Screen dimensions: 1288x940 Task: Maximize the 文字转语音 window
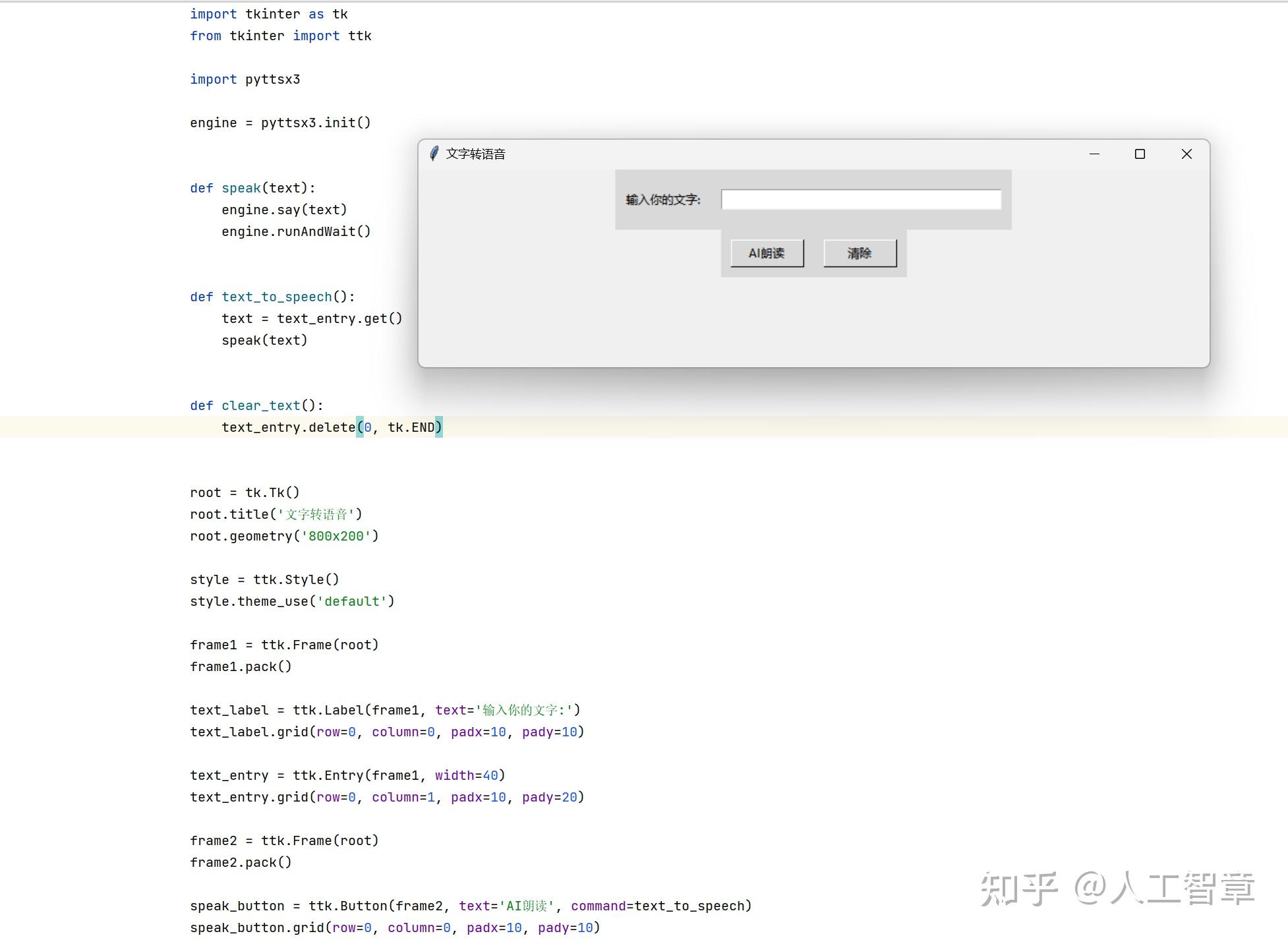click(1140, 154)
